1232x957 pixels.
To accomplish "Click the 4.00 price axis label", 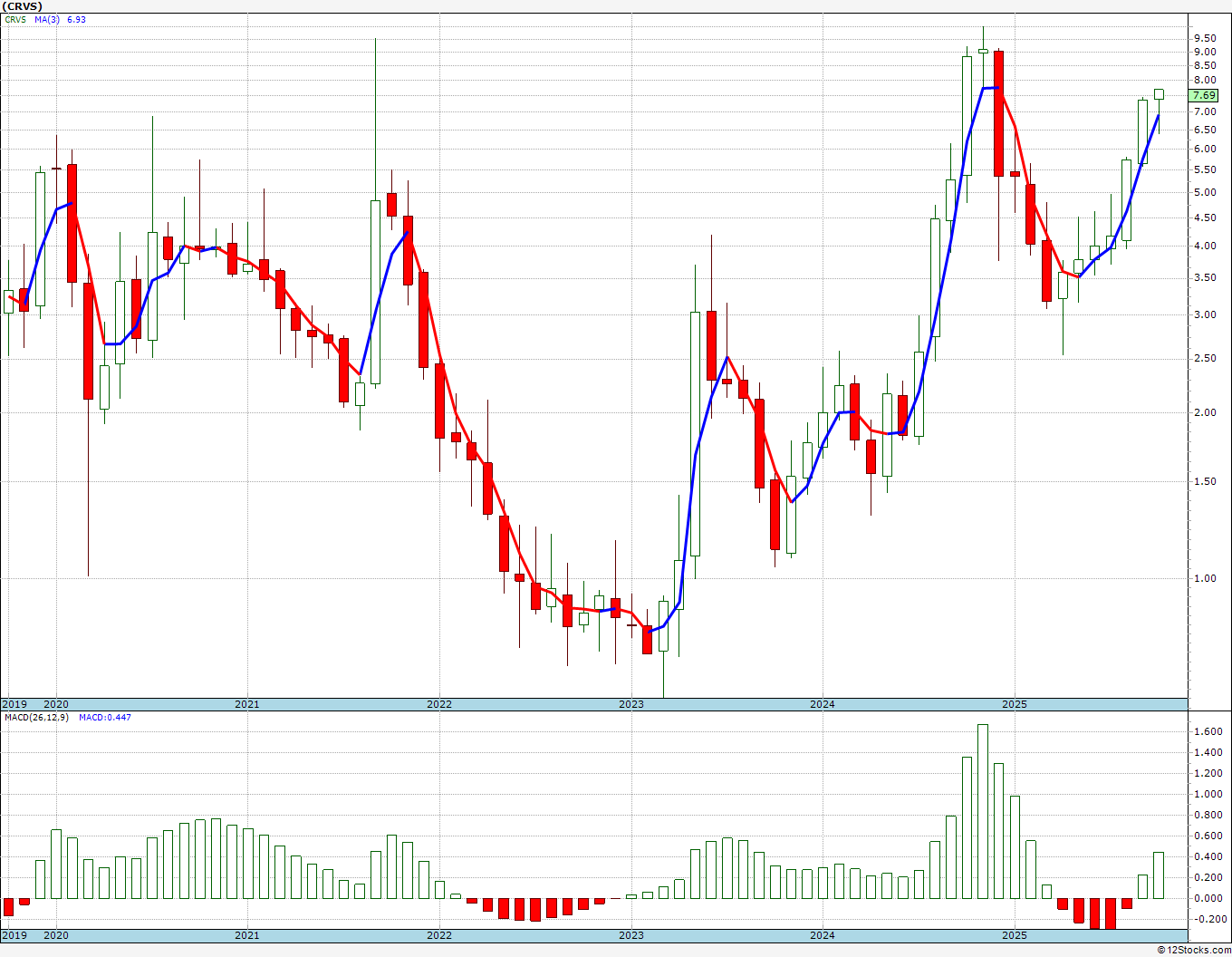I will tap(1204, 246).
